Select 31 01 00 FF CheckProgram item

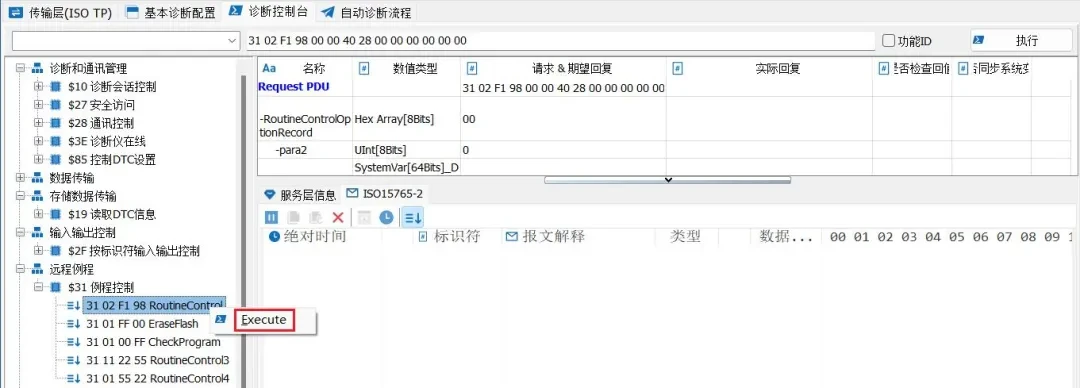click(x=153, y=342)
